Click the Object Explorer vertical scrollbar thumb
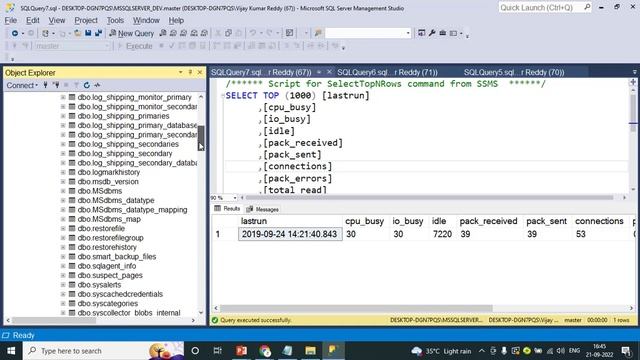The height and width of the screenshot is (360, 640). pyautogui.click(x=201, y=138)
